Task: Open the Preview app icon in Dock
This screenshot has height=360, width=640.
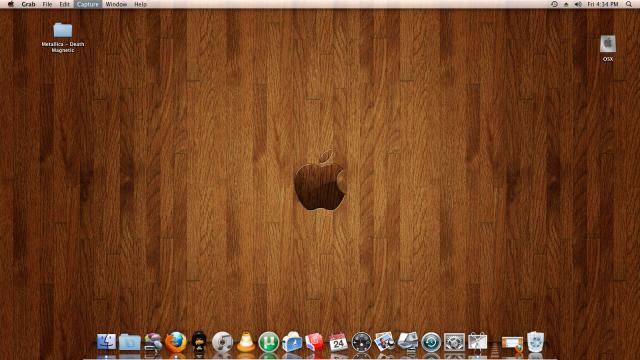Action: tap(408, 341)
